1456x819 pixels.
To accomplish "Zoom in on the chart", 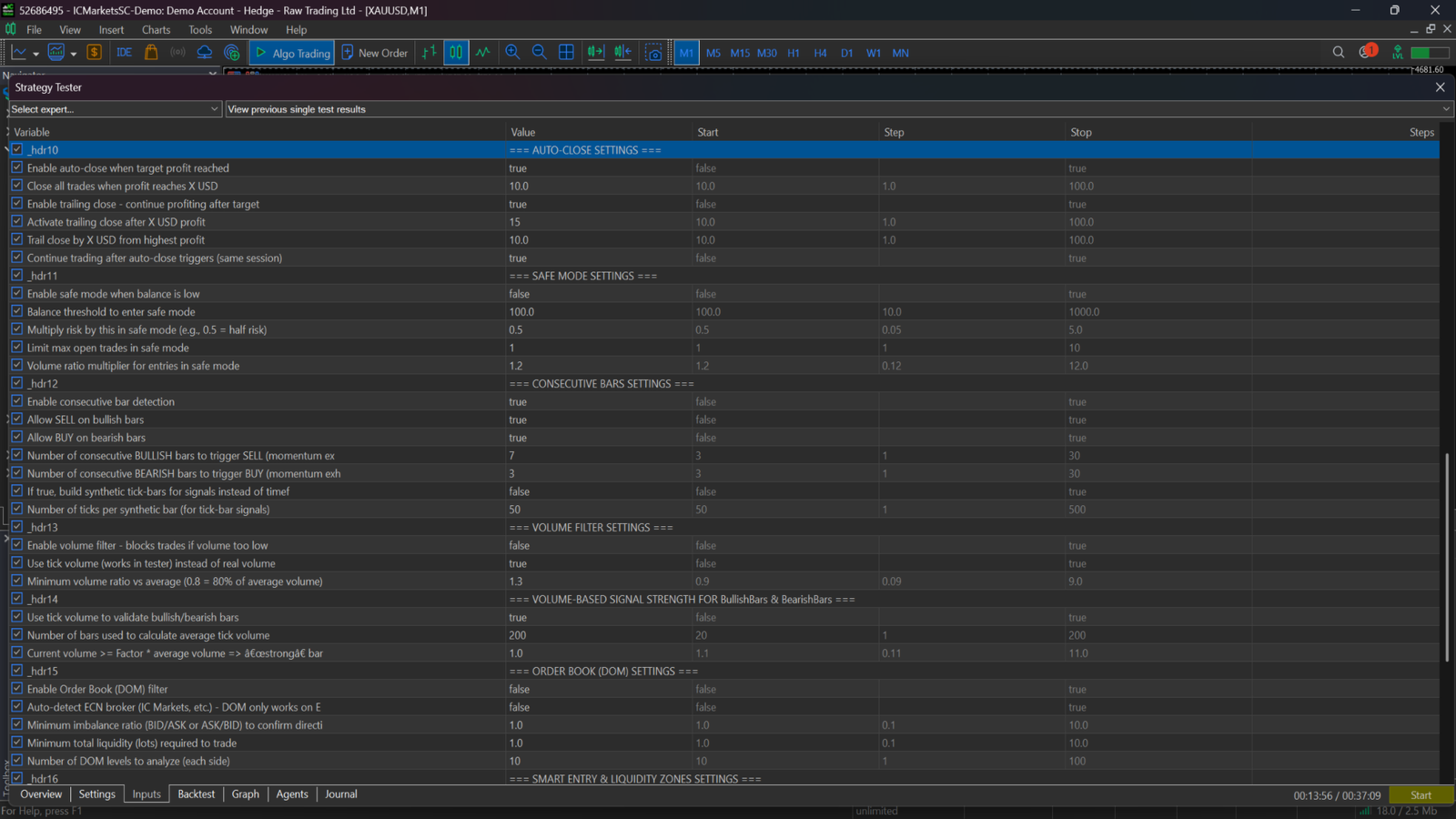I will click(512, 53).
